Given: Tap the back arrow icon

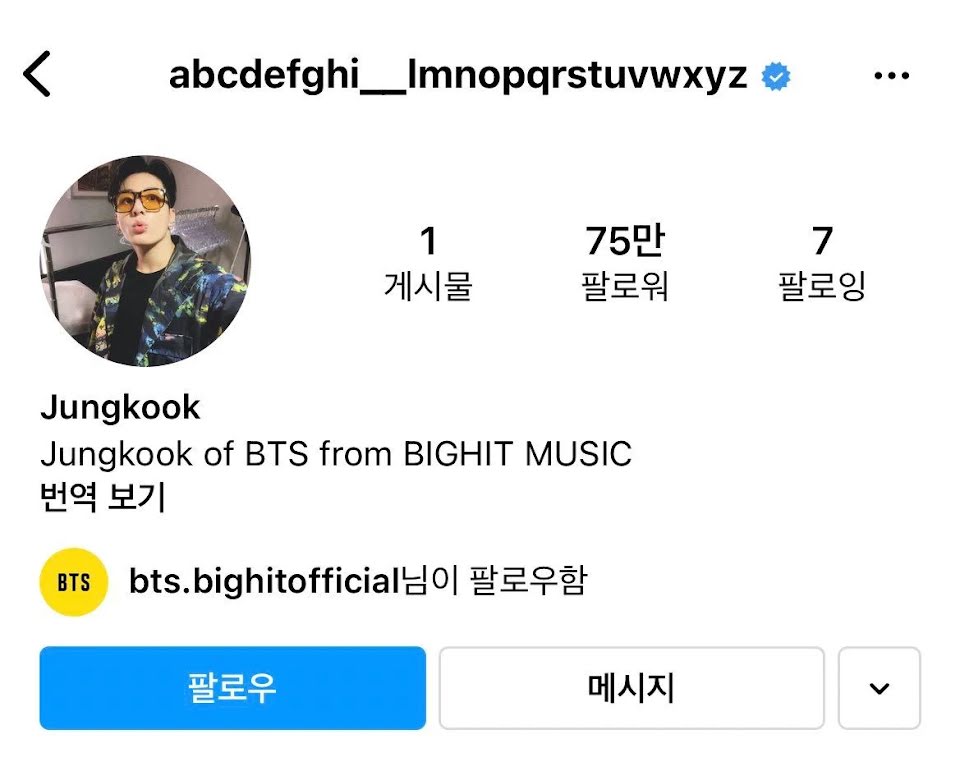Looking at the screenshot, I should [x=37, y=74].
